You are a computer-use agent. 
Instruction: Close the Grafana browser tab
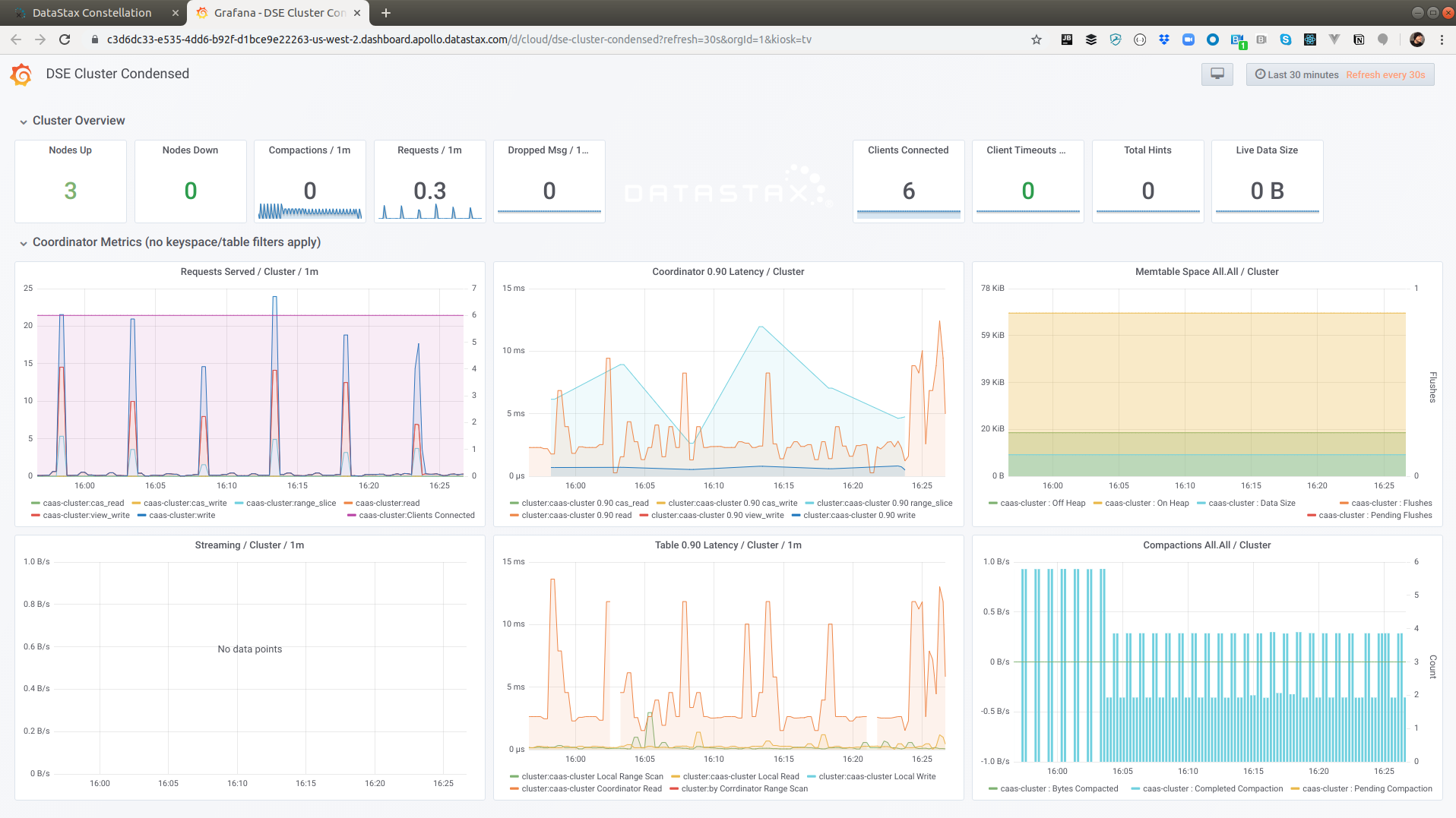[357, 13]
